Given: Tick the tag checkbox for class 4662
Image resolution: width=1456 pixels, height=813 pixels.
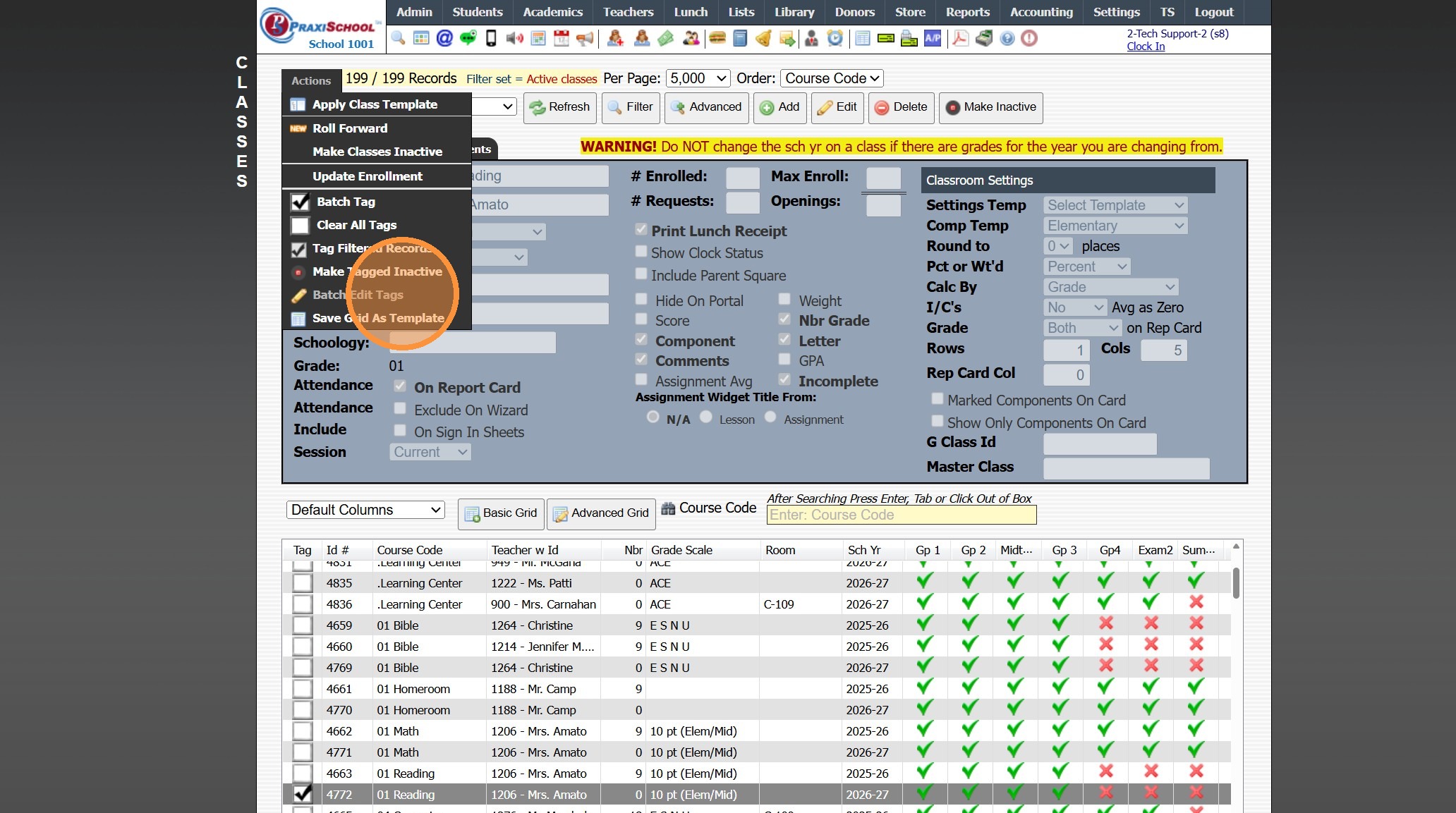Looking at the screenshot, I should tap(303, 731).
